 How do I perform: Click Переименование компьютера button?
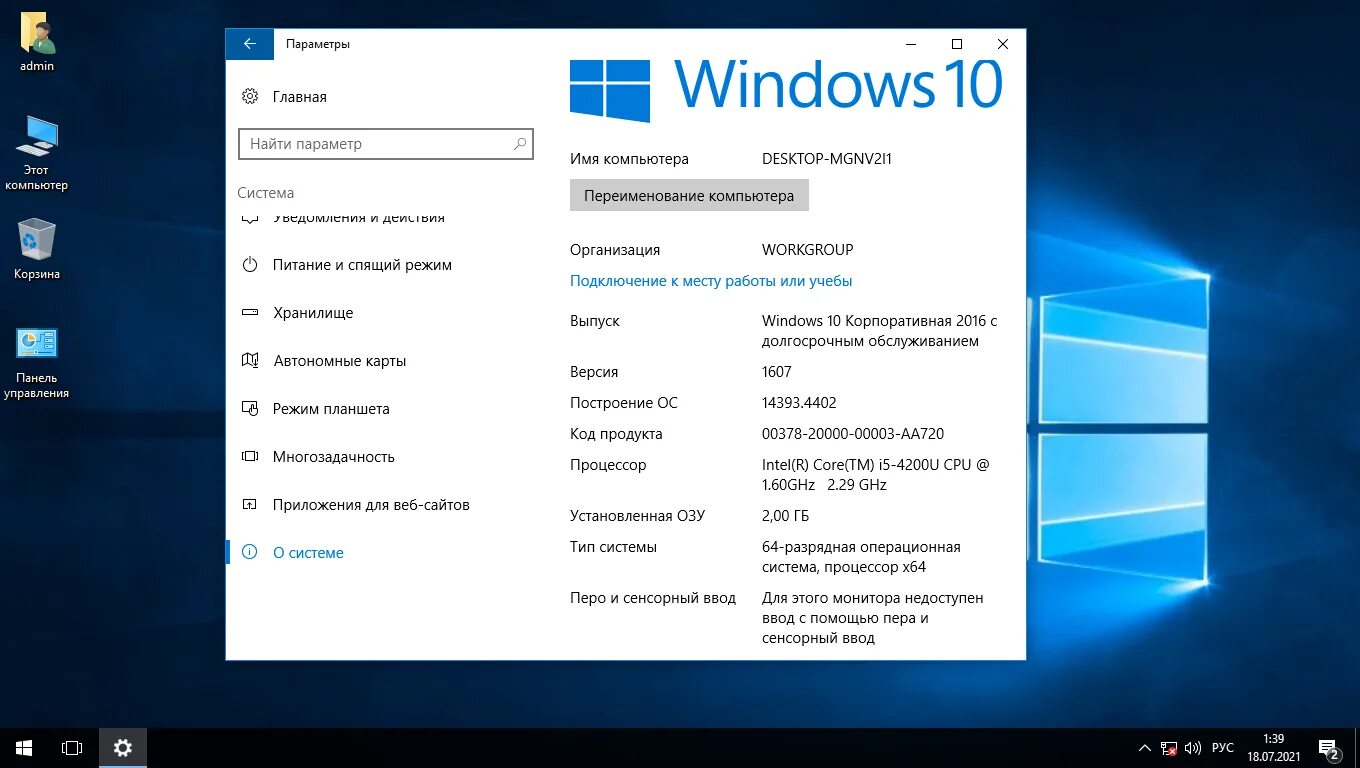pos(689,196)
